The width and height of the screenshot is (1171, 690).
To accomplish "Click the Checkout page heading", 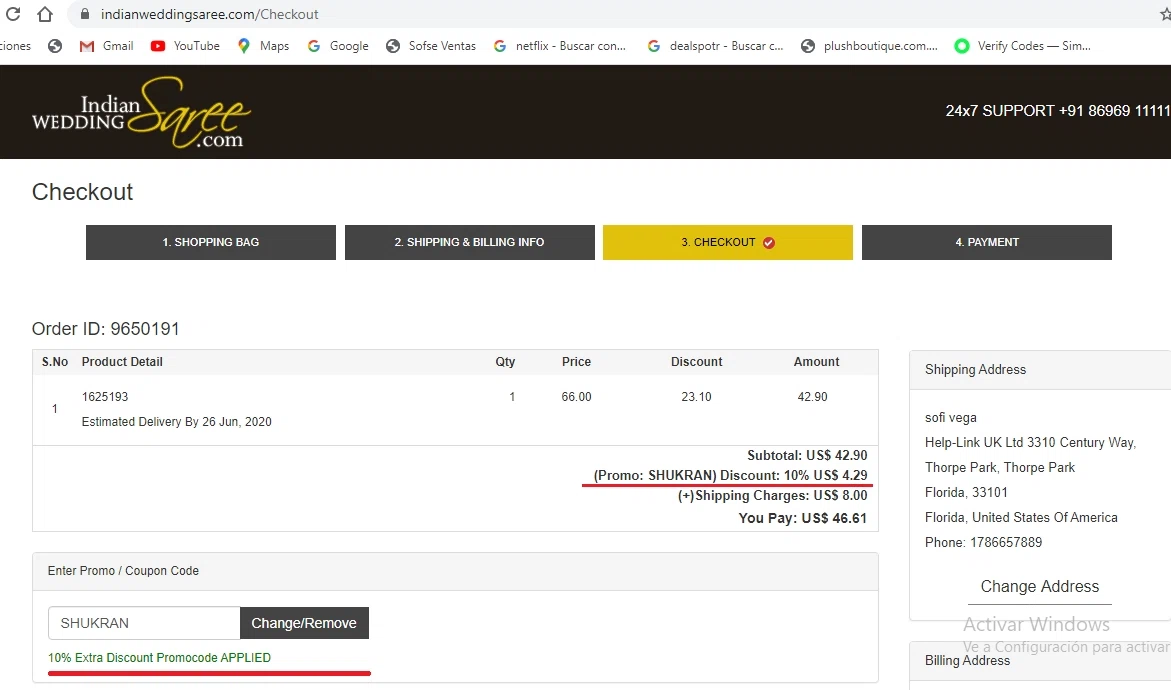I will (82, 192).
